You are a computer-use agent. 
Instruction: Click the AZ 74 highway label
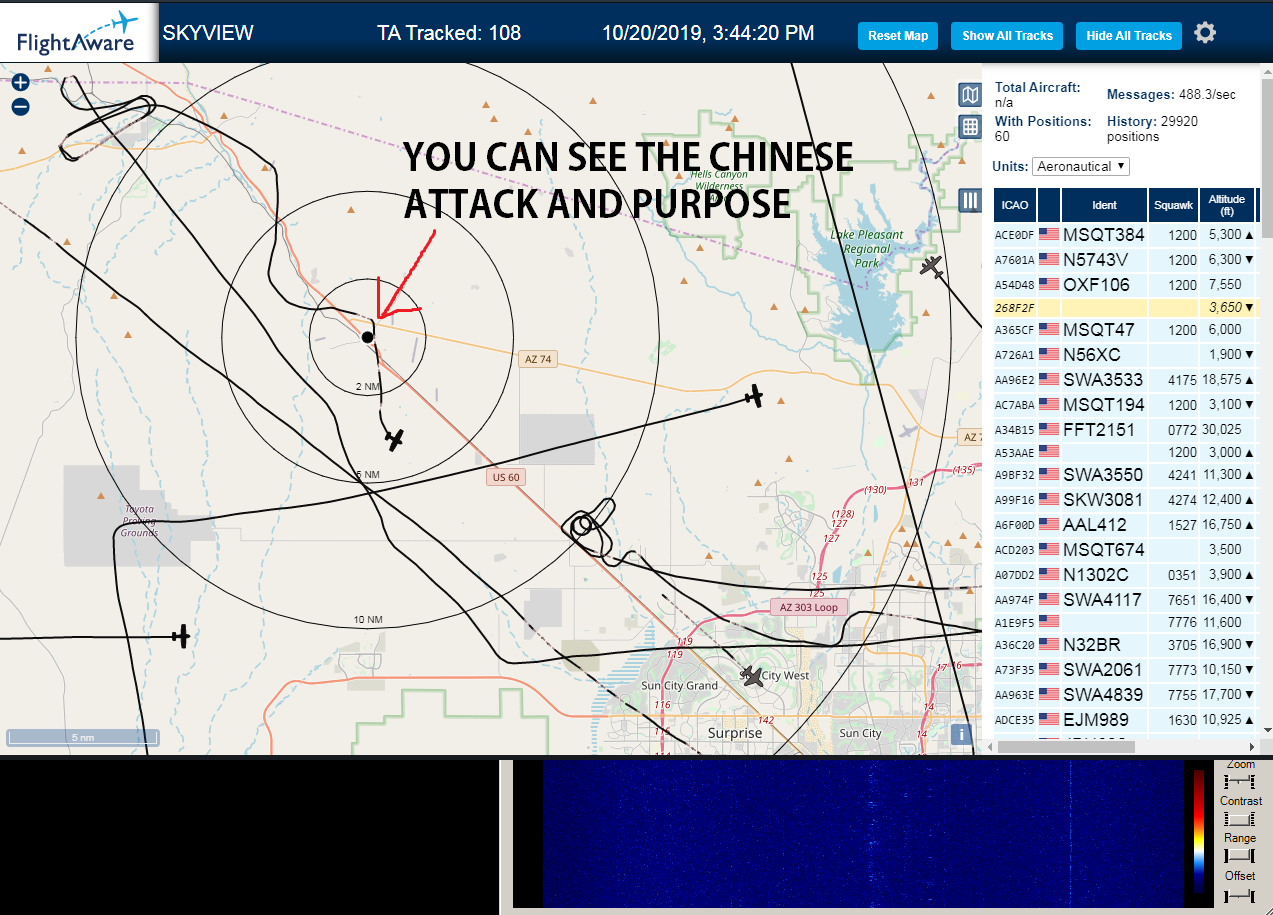point(538,359)
